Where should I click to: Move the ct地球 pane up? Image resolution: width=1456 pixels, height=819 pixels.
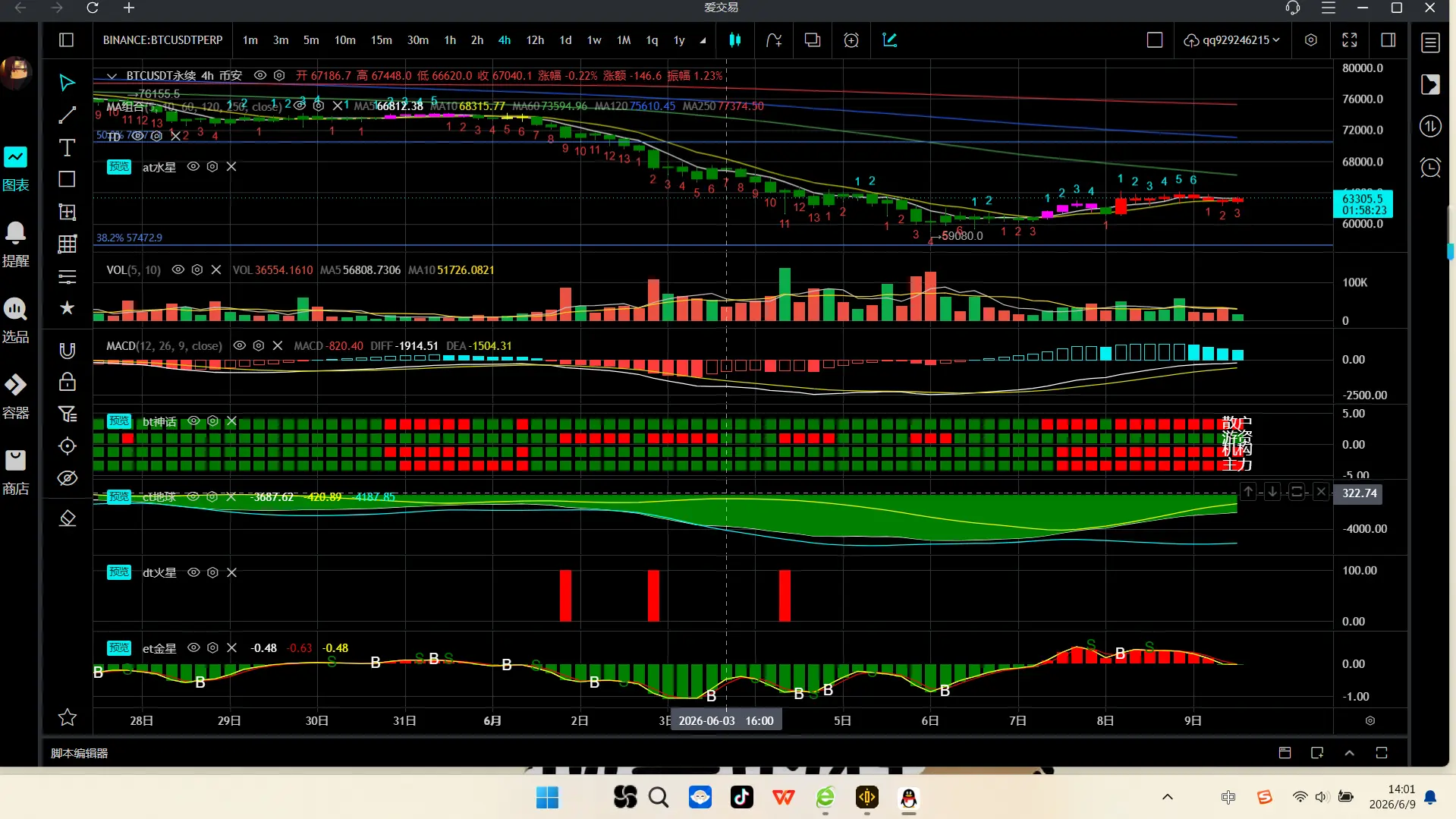[1248, 492]
